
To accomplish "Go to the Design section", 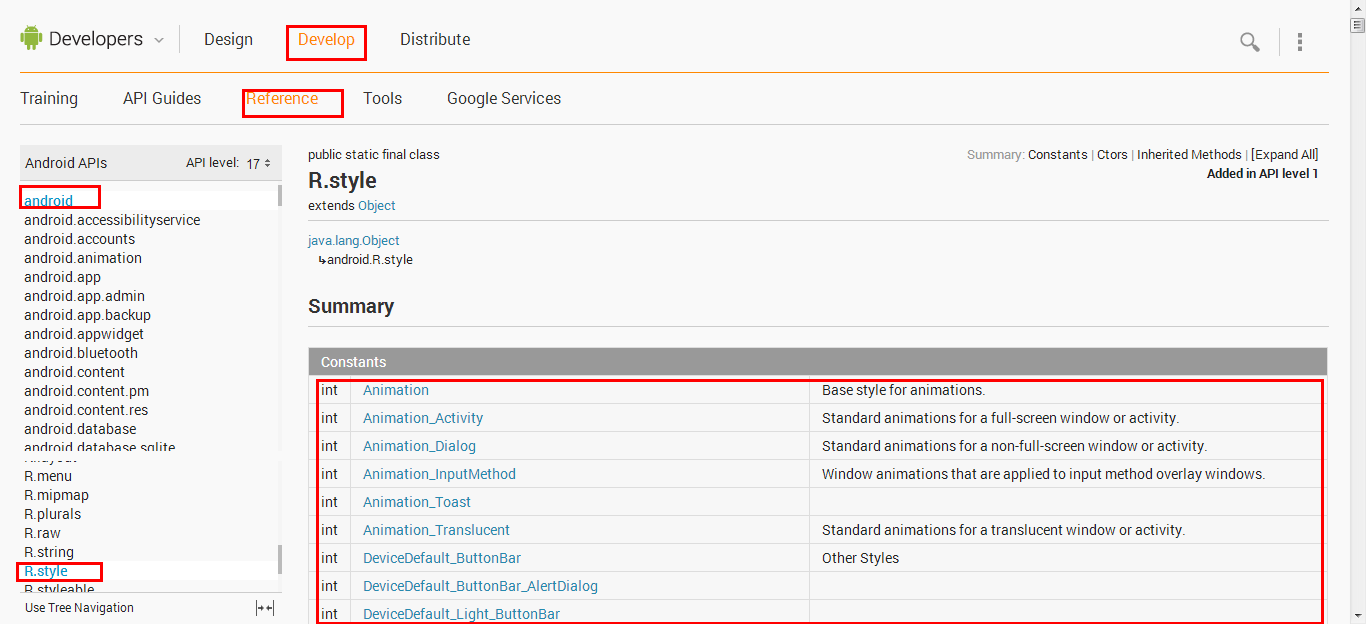I will [x=228, y=40].
